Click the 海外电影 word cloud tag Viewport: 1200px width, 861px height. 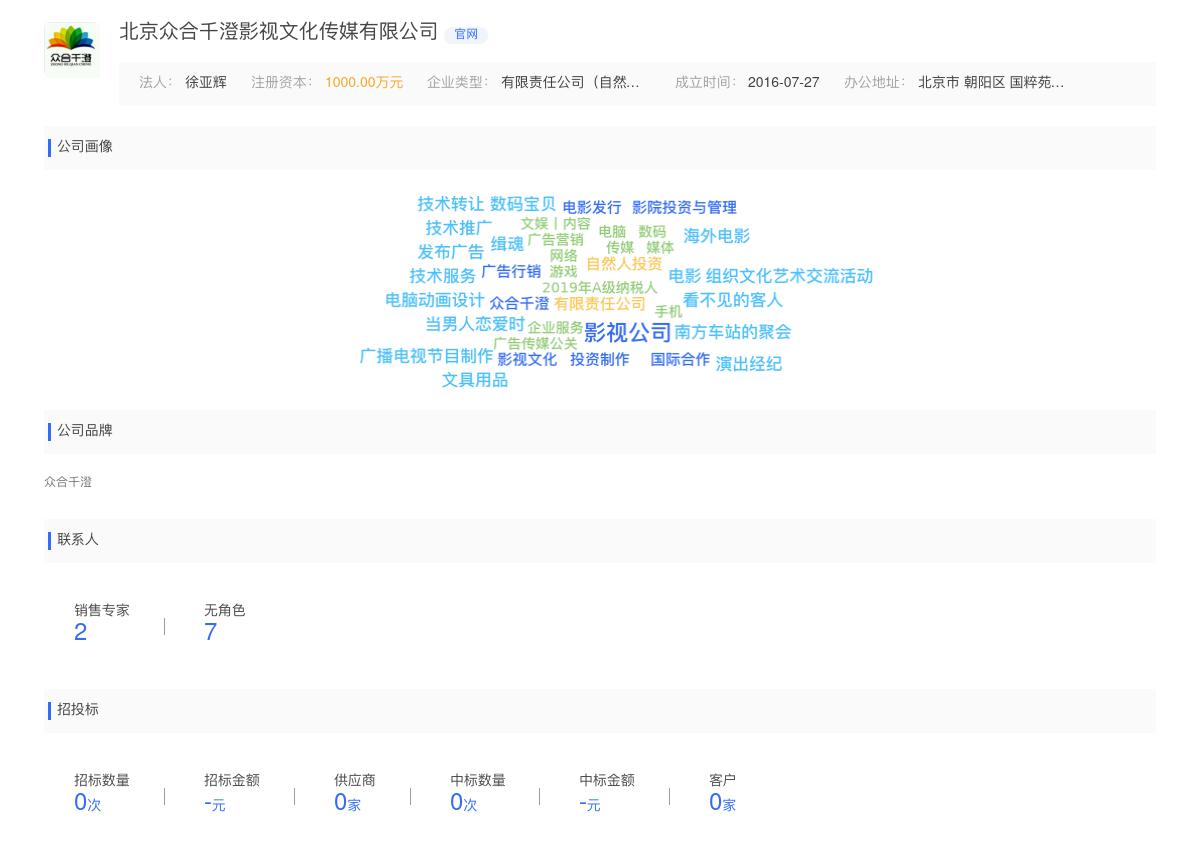click(x=716, y=236)
